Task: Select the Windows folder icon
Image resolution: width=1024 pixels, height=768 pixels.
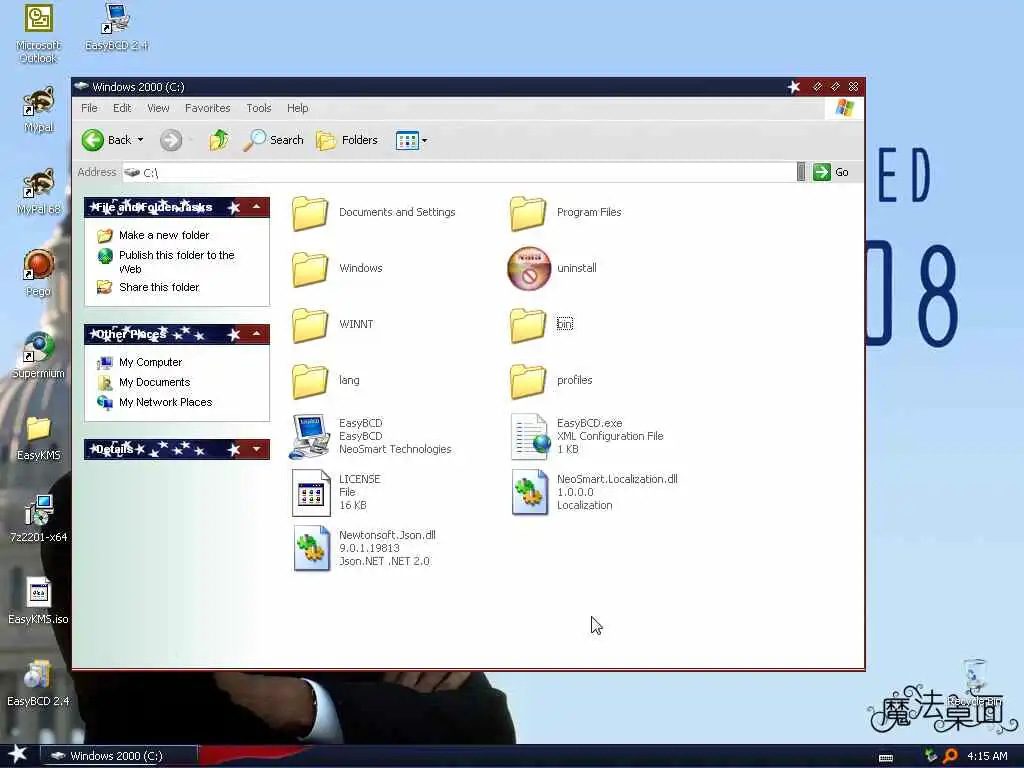Action: [310, 269]
